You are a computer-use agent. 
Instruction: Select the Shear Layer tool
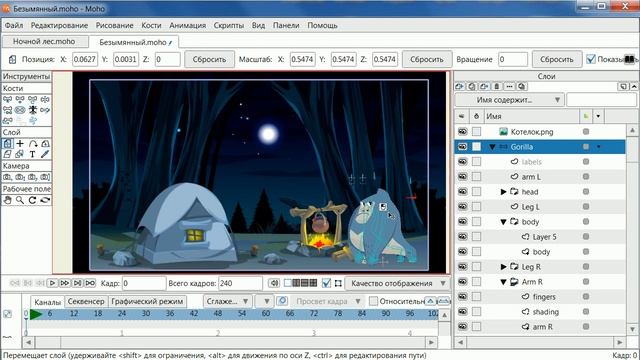coord(8,154)
